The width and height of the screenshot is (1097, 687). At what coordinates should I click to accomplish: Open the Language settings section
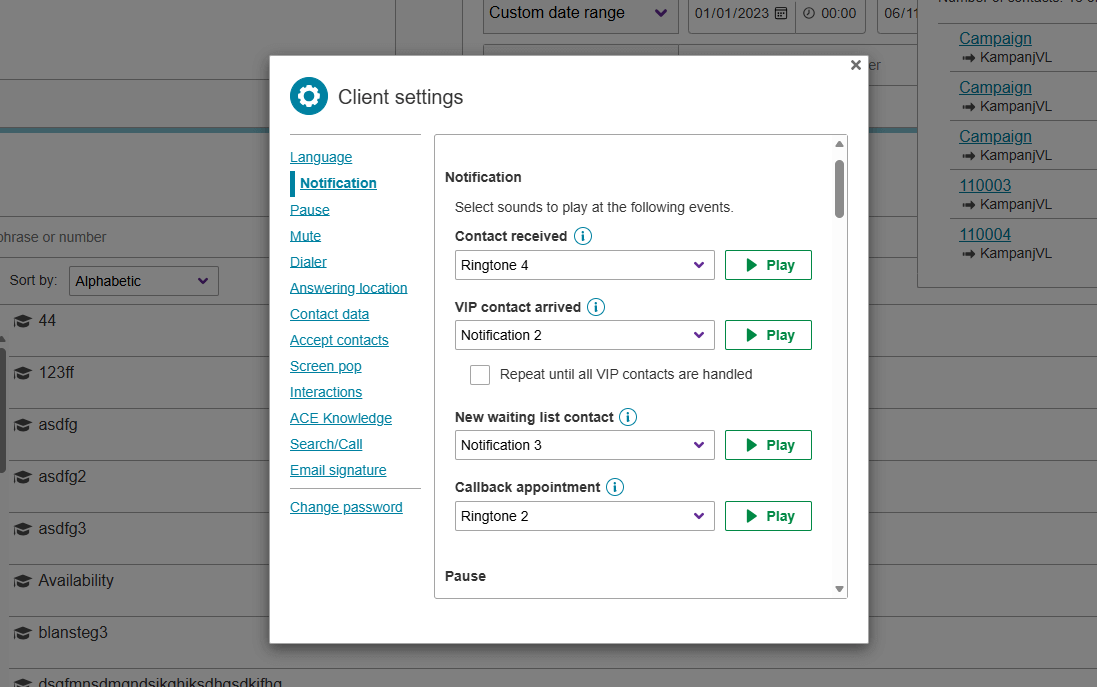(x=321, y=157)
